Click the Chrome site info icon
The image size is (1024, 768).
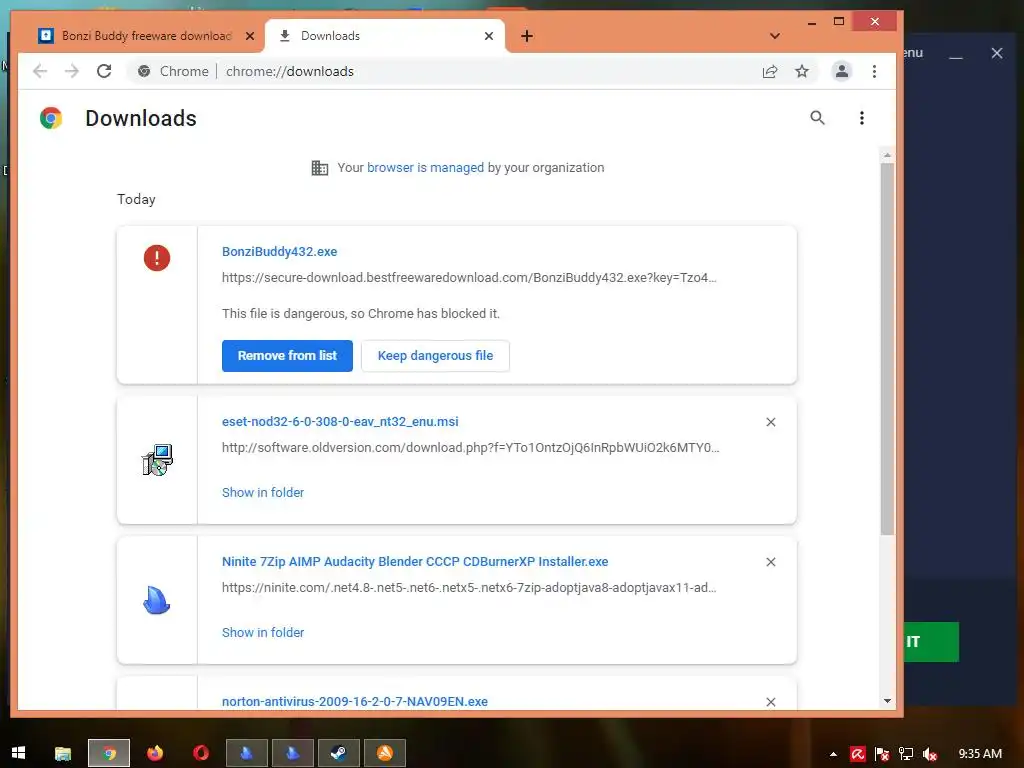tap(144, 71)
